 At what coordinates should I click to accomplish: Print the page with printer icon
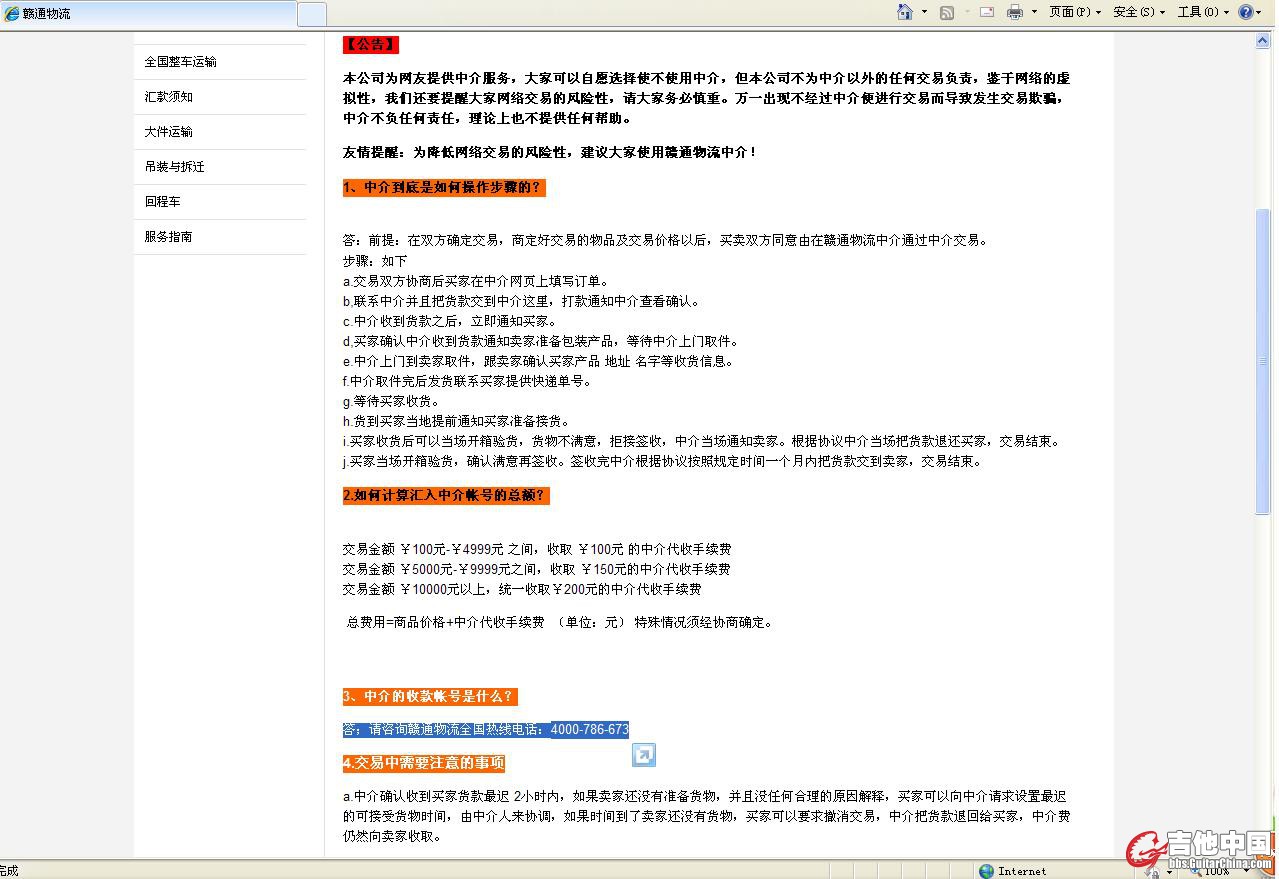click(x=1015, y=12)
